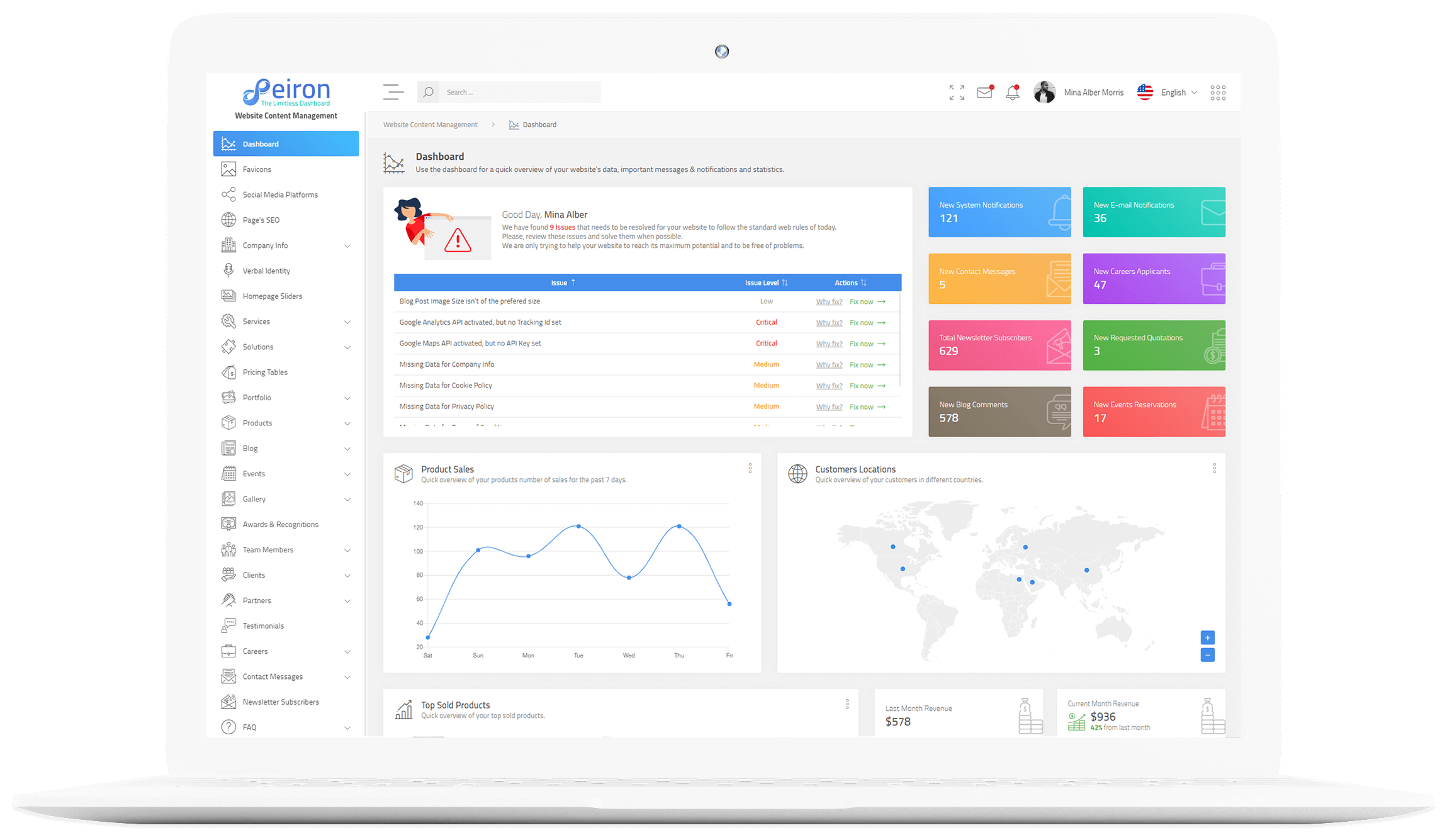Image resolution: width=1447 pixels, height=840 pixels.
Task: Open Page's SEO settings
Action: [262, 219]
